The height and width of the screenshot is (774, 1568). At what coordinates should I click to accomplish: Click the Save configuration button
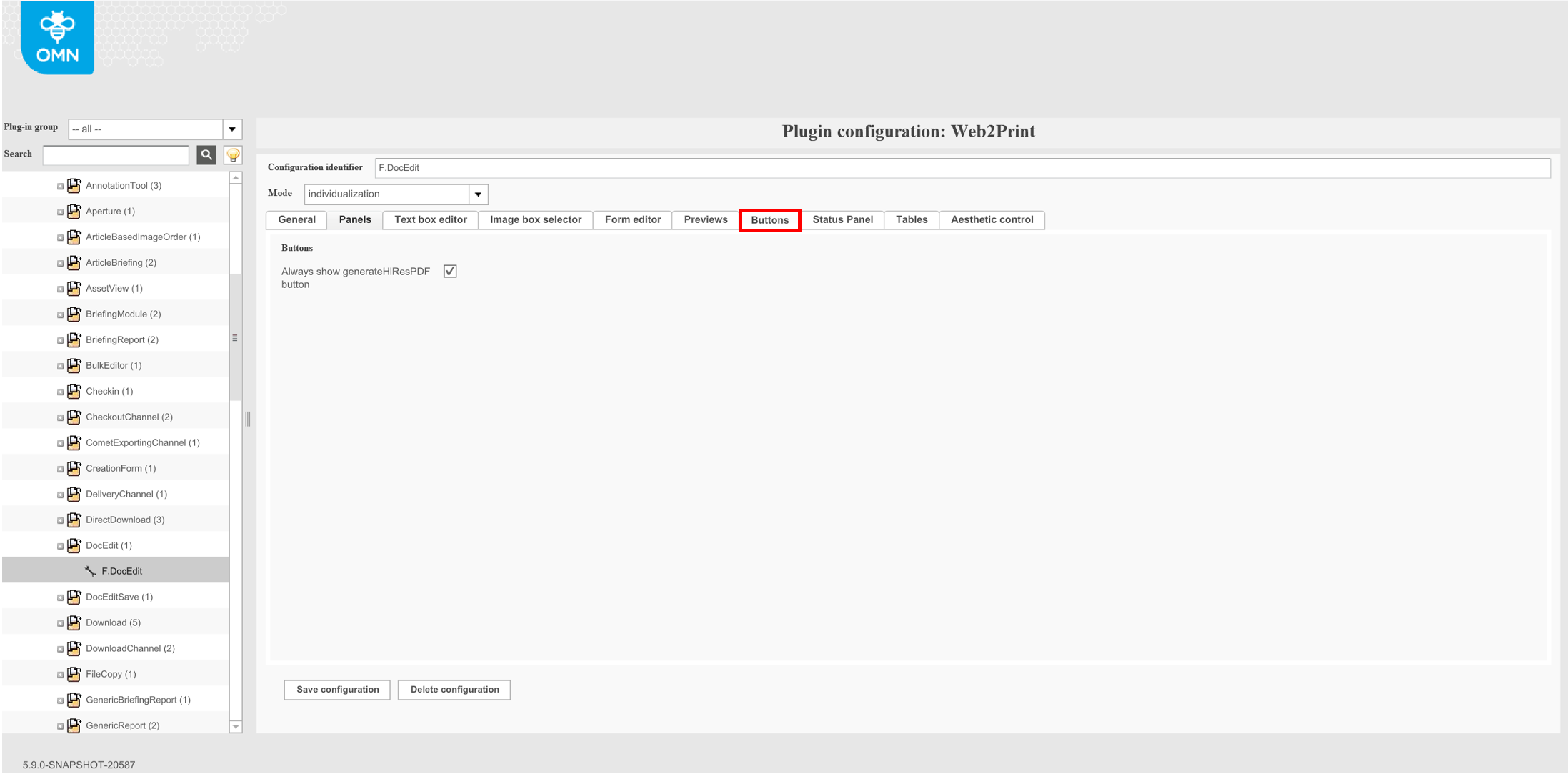(336, 689)
